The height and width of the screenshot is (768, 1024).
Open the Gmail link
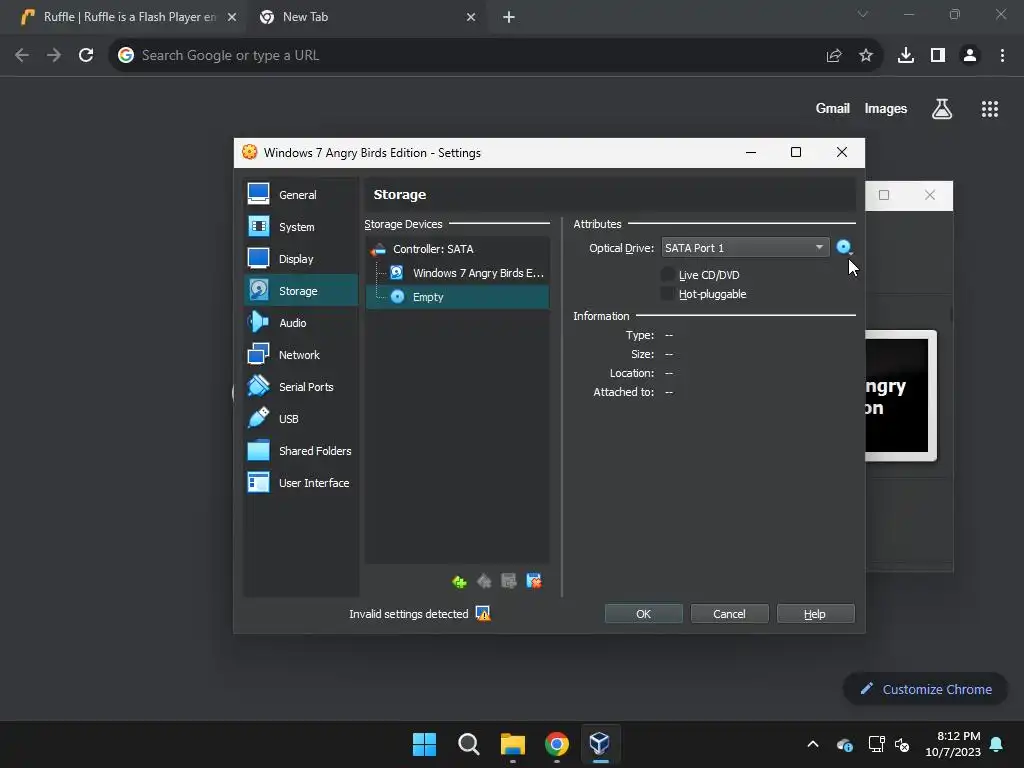pos(833,108)
